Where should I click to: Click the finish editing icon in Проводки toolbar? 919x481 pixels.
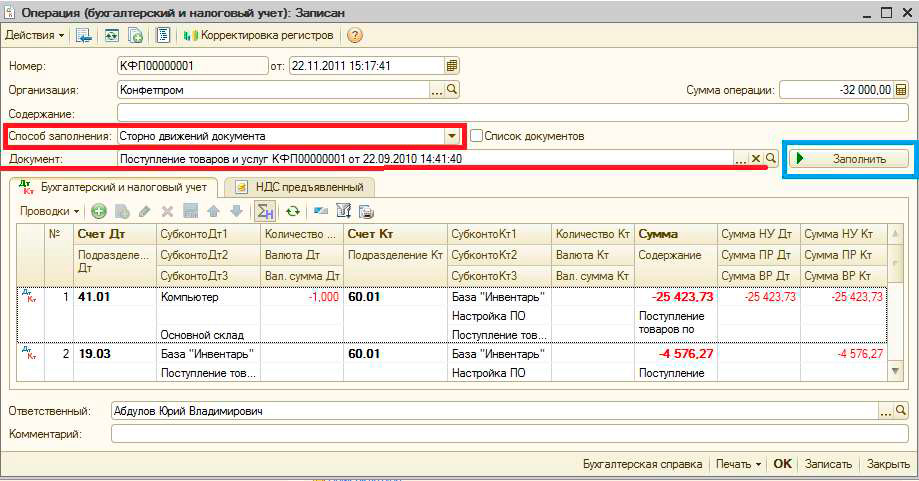[x=190, y=211]
